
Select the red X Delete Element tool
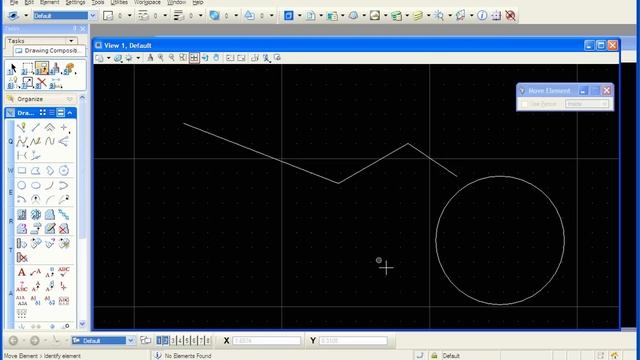point(41,83)
